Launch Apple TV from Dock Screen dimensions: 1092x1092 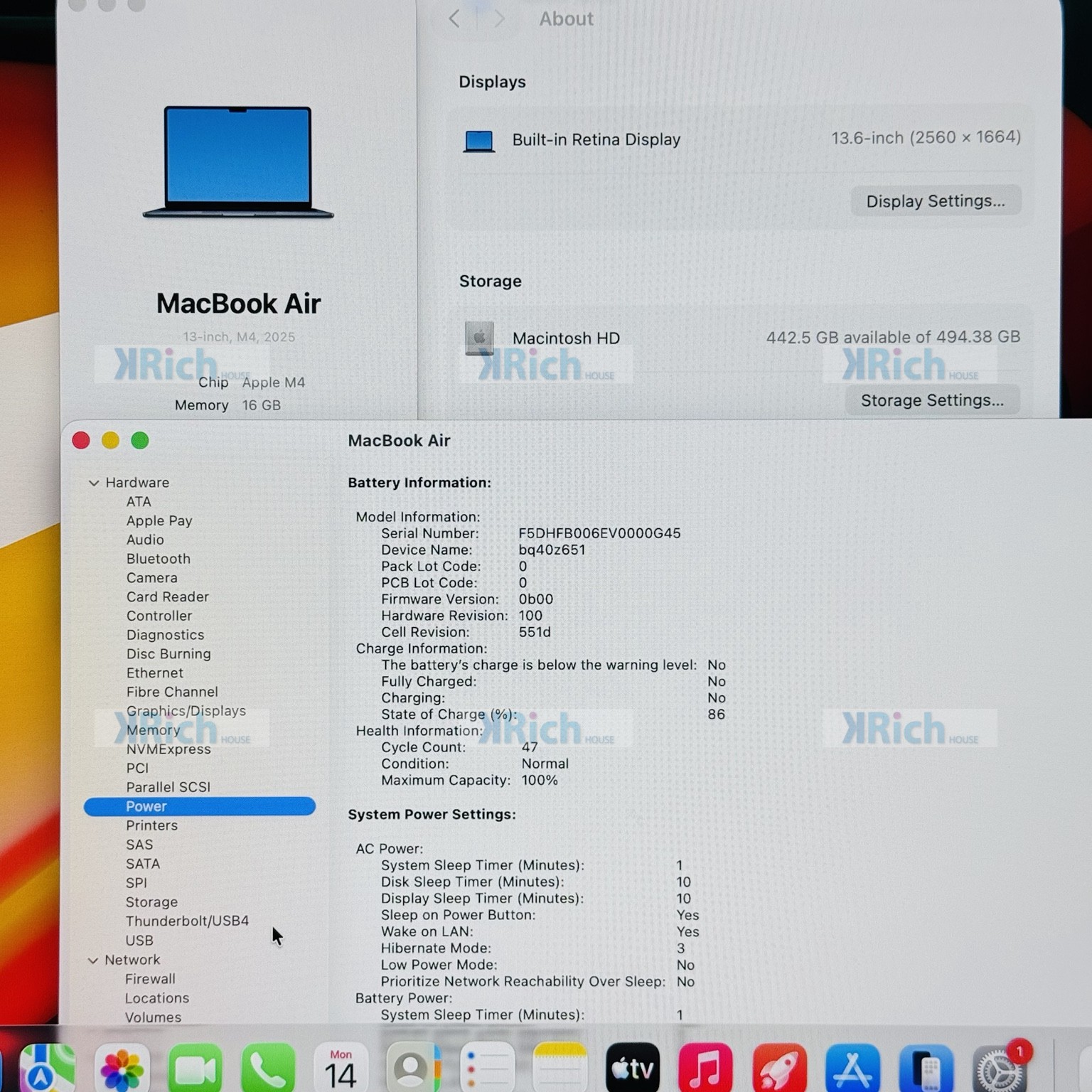tap(633, 1067)
